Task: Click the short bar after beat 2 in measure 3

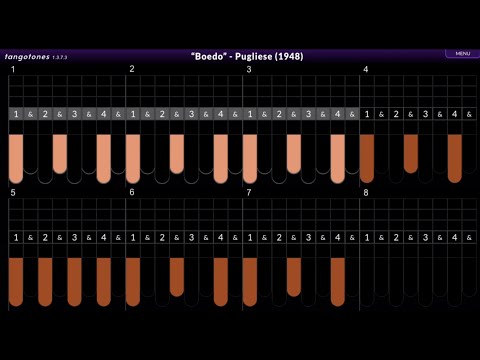Action: (294, 154)
